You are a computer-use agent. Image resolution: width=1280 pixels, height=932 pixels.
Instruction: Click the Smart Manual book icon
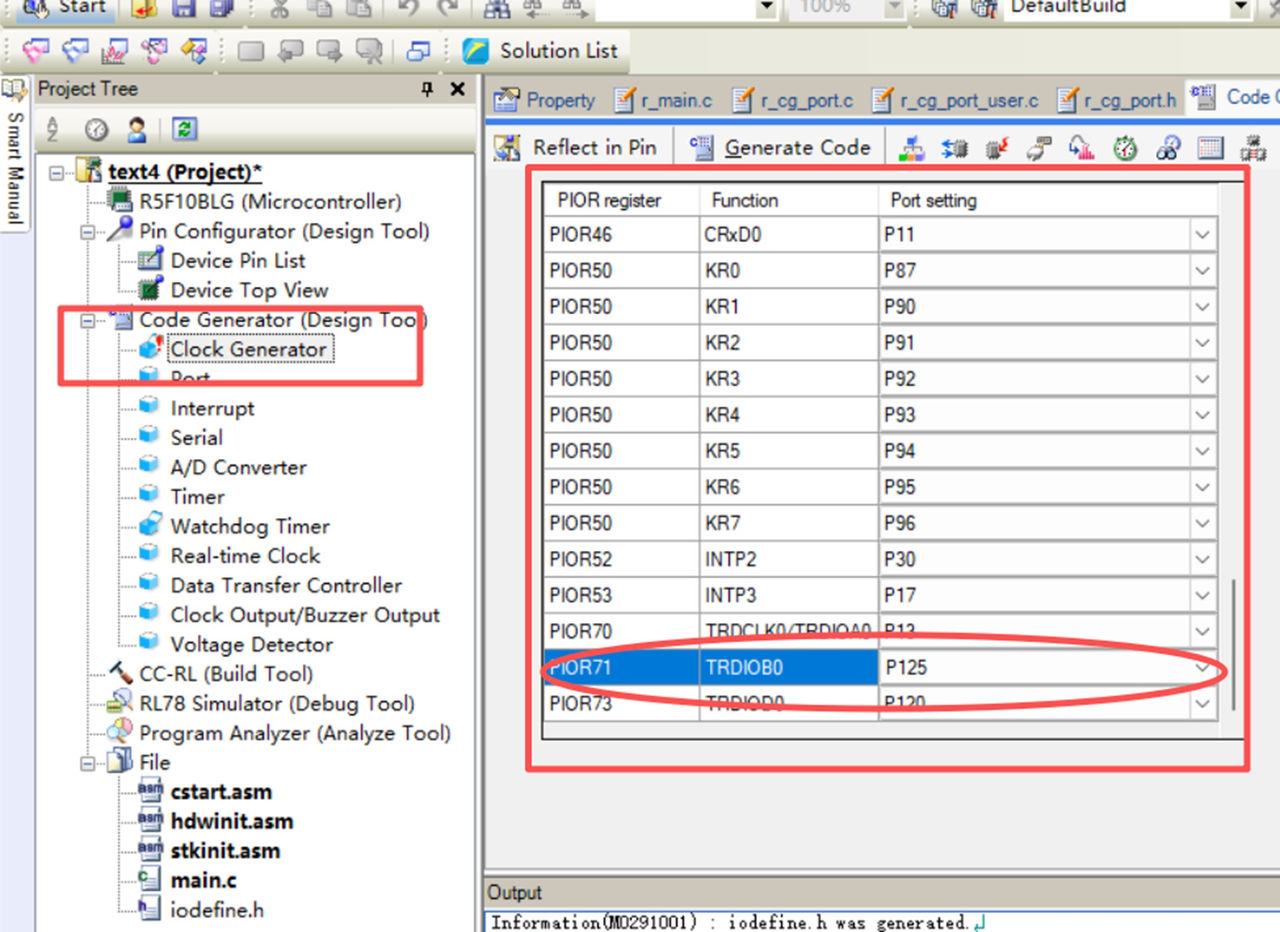(13, 92)
